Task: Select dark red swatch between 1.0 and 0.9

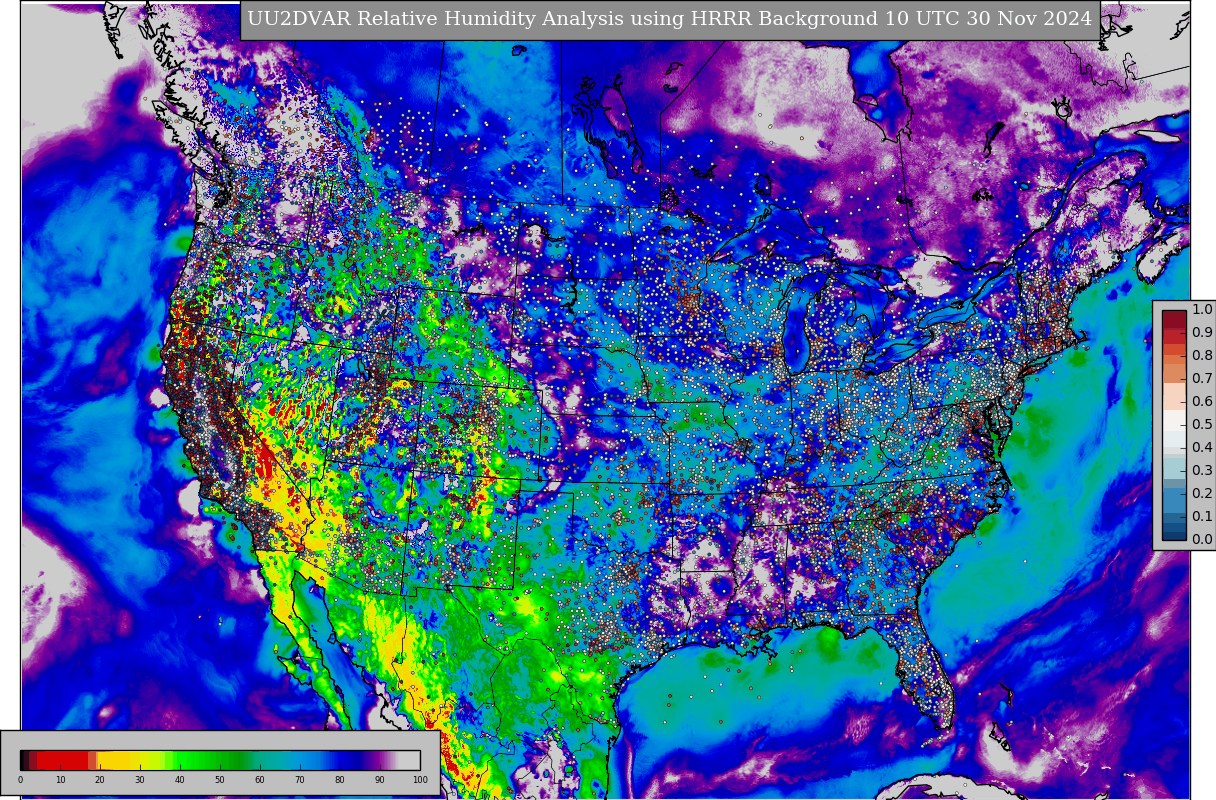Action: click(1174, 321)
